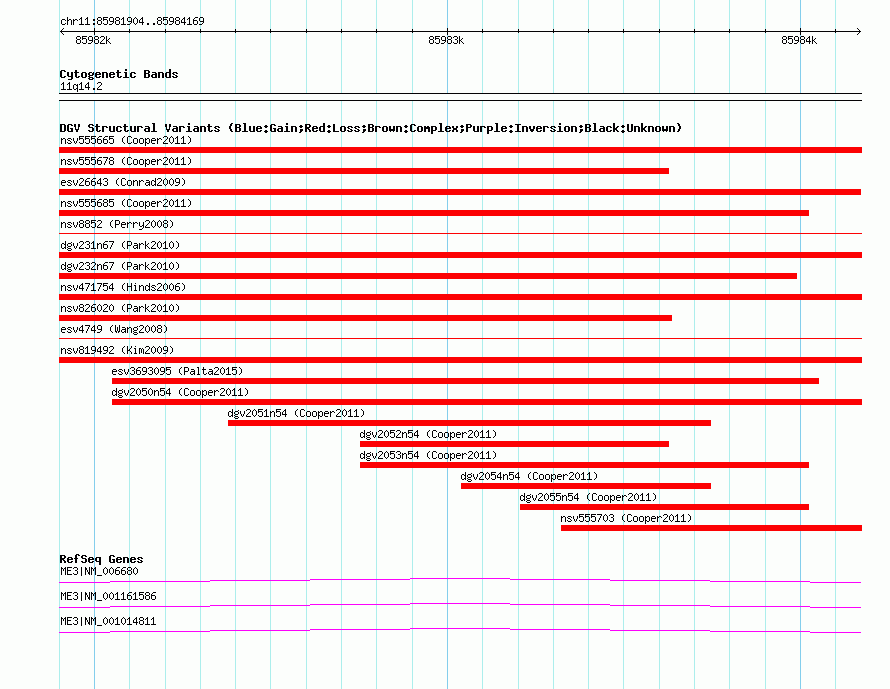Click variant label dgv231n67 (Park2010)

pos(120,245)
